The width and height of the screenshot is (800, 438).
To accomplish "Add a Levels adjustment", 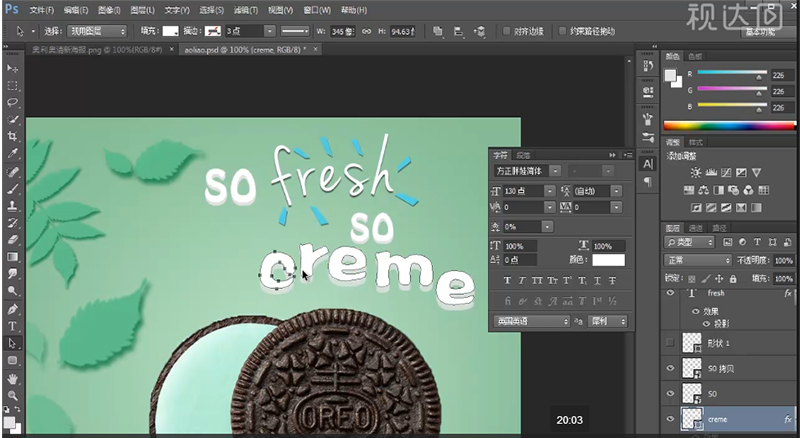I will pos(711,173).
